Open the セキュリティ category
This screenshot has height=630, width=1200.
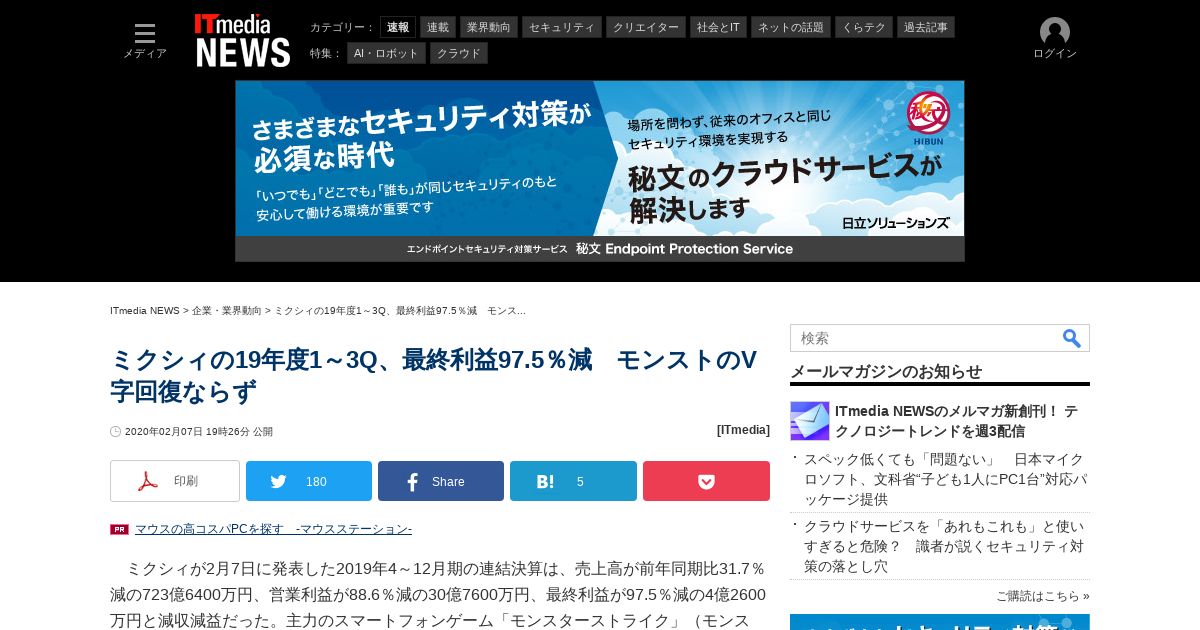(x=562, y=27)
